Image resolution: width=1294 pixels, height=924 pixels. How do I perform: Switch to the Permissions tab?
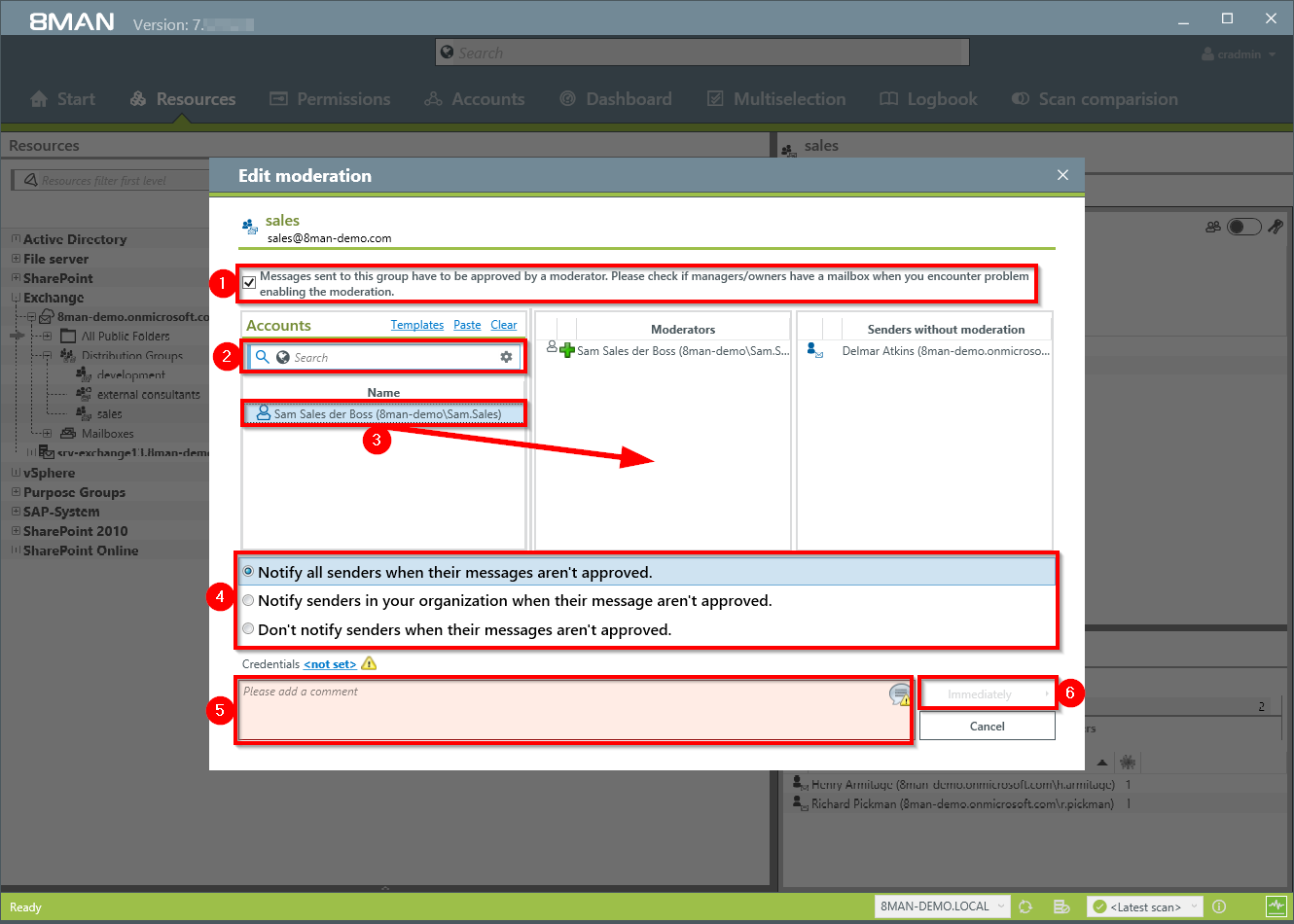click(330, 99)
